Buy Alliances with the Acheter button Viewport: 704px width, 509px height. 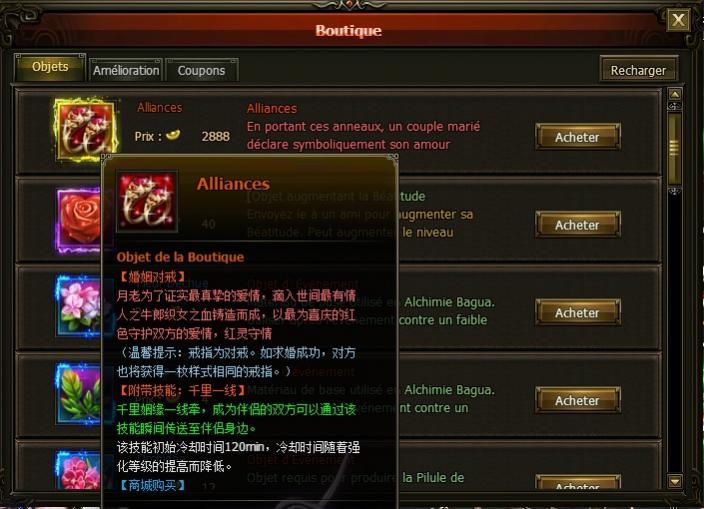pos(577,137)
